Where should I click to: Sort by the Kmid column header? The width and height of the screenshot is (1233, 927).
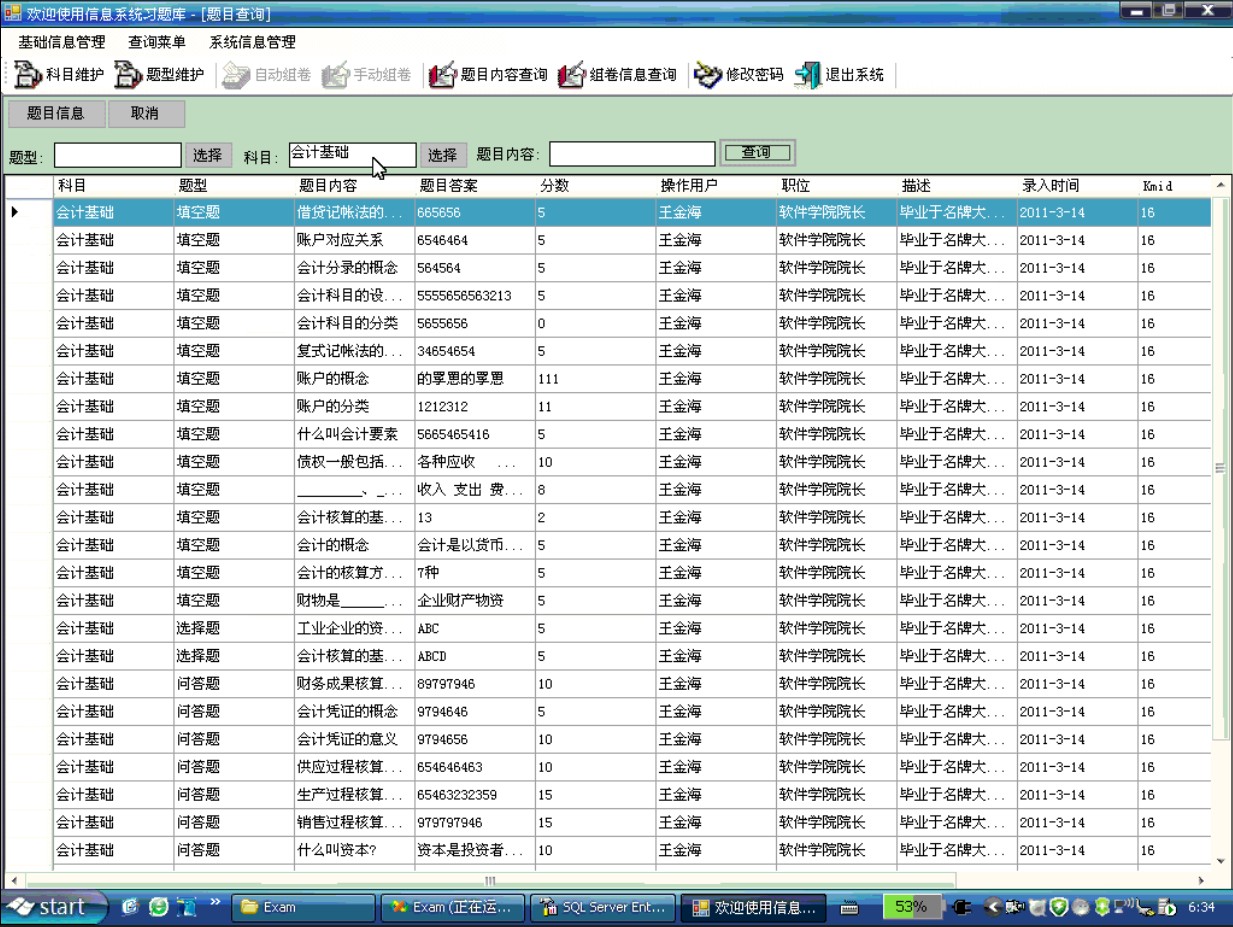pyautogui.click(x=1174, y=186)
